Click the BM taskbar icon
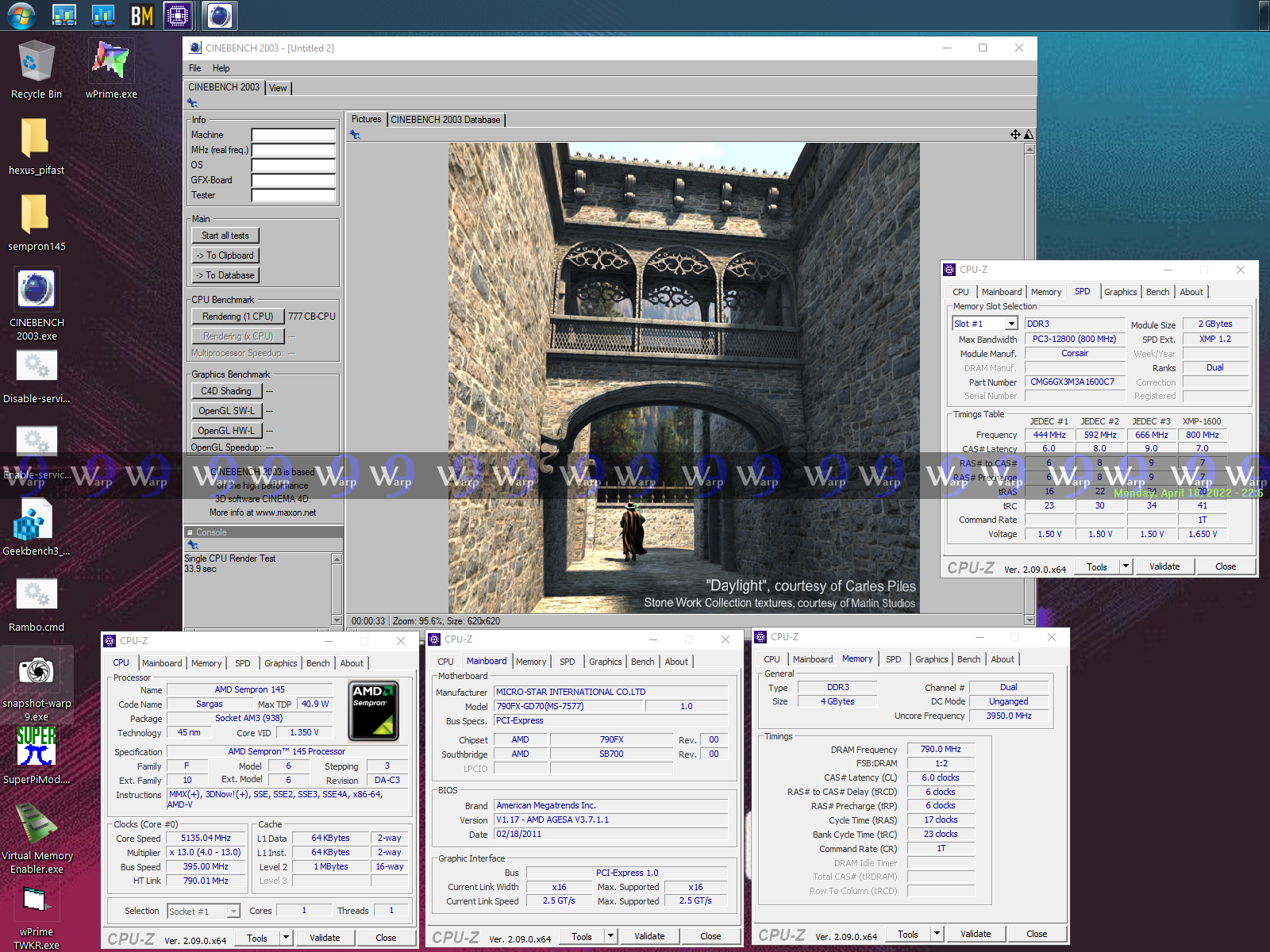1270x952 pixels. tap(141, 15)
